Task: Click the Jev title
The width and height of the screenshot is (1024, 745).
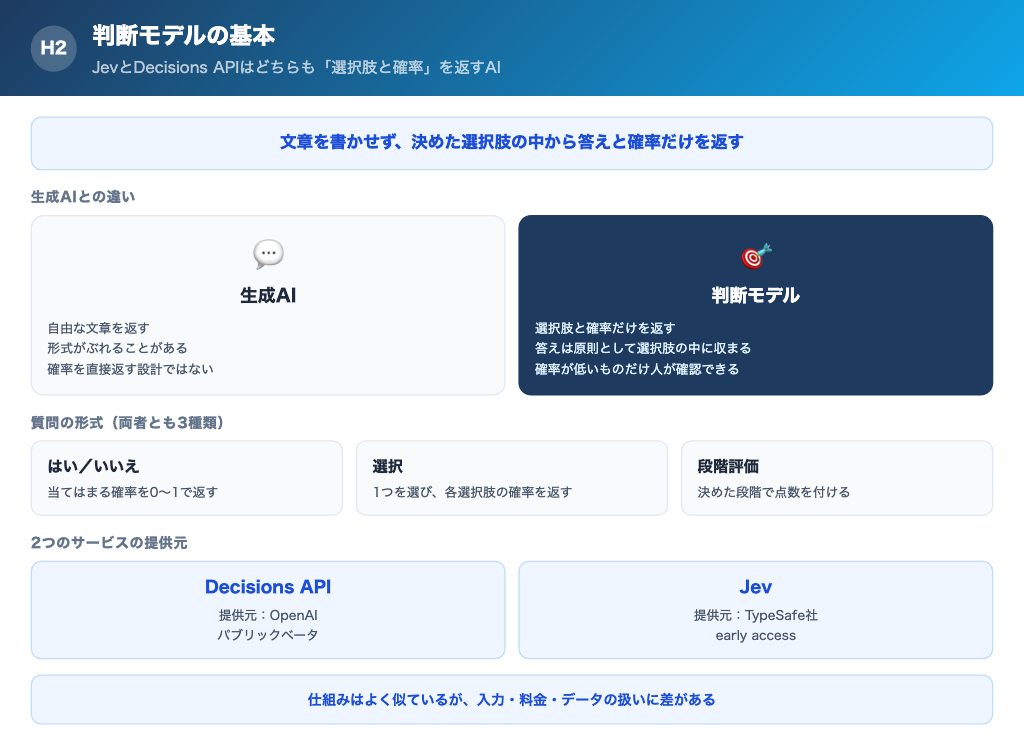Action: click(x=756, y=587)
